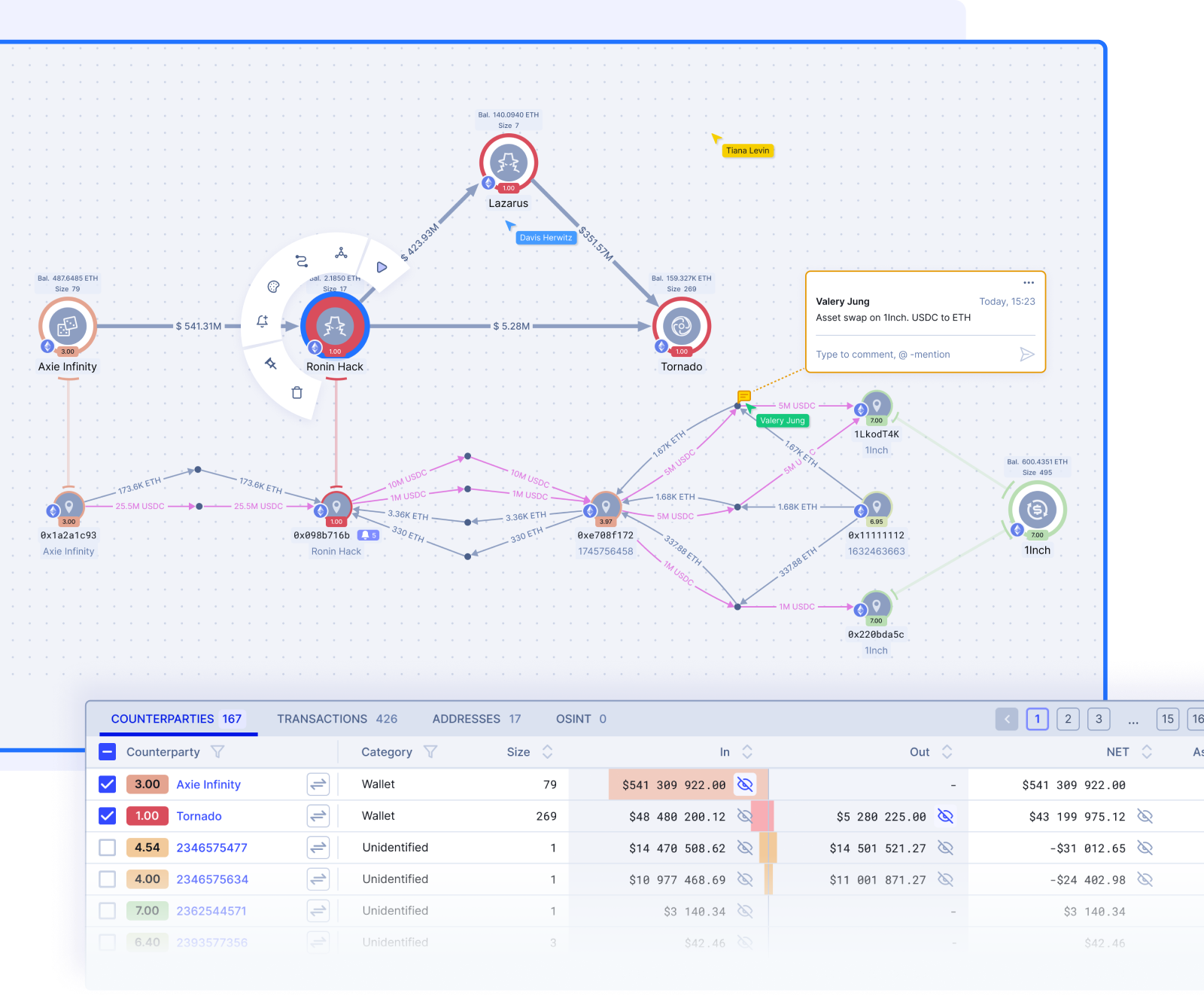Viewport: 1204px width, 1002px height.
Task: Go to pagination page 3
Action: pos(1099,719)
